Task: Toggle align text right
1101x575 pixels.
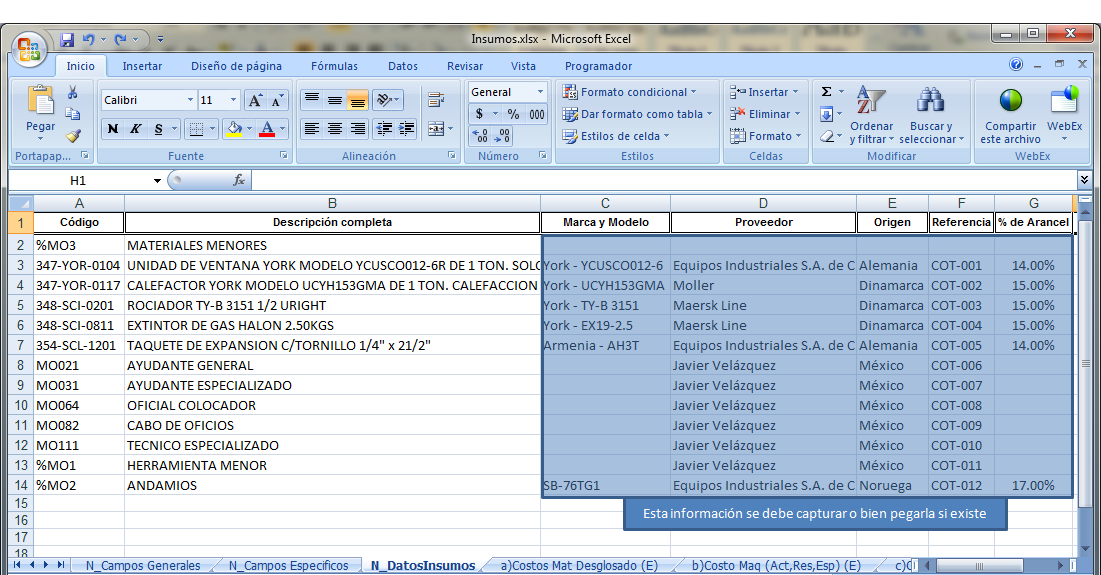Action: point(357,128)
